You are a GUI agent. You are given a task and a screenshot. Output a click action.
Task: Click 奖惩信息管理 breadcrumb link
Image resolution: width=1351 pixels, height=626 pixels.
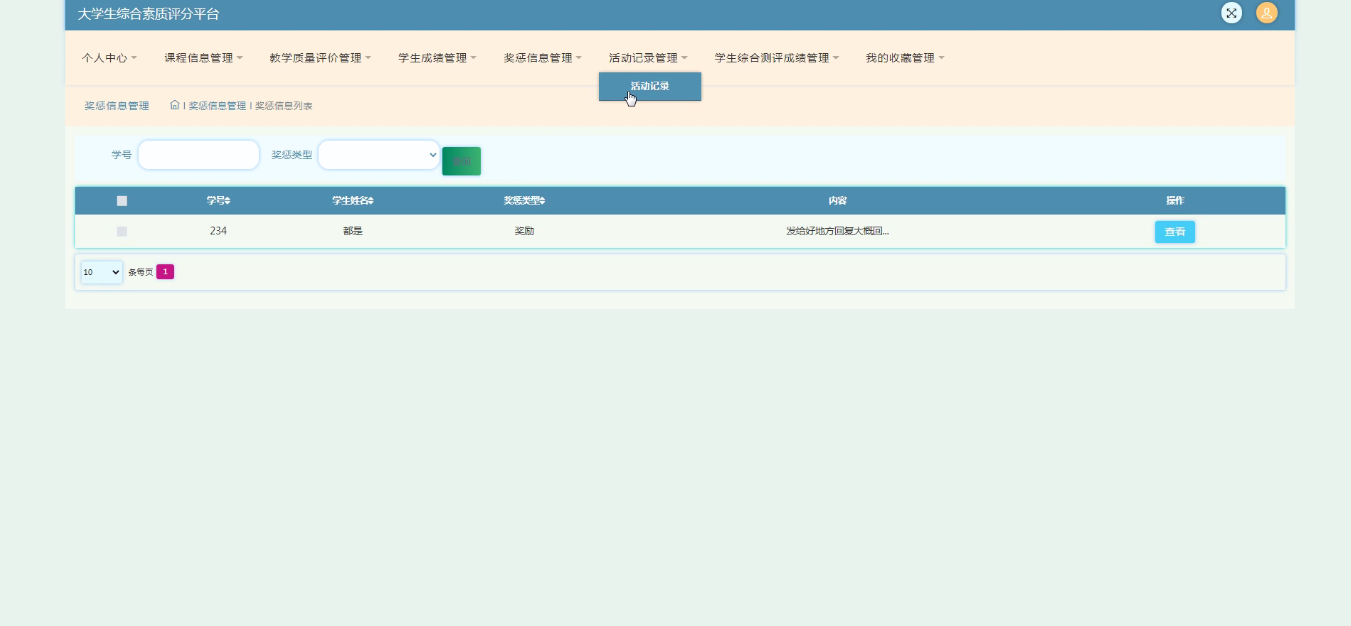pyautogui.click(x=217, y=106)
